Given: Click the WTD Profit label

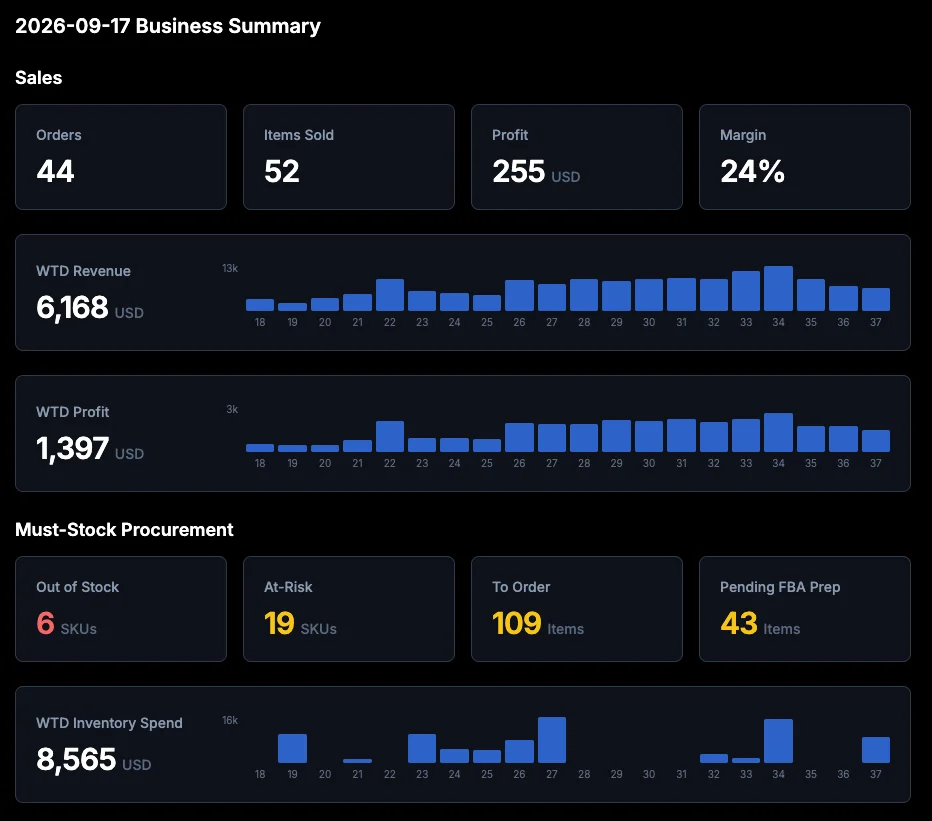Looking at the screenshot, I should [73, 412].
